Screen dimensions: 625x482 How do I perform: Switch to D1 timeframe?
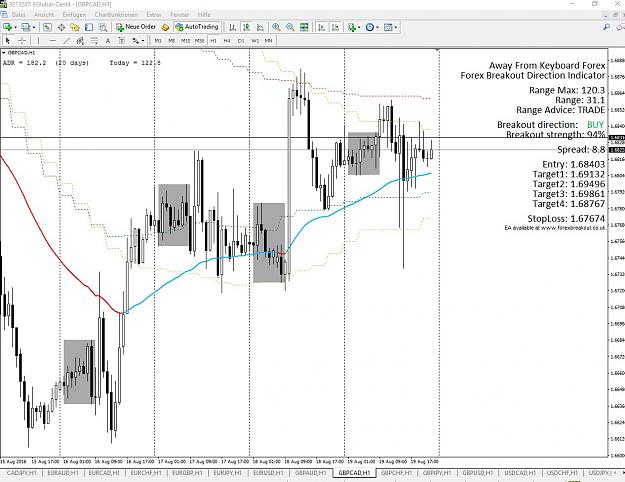pos(241,41)
